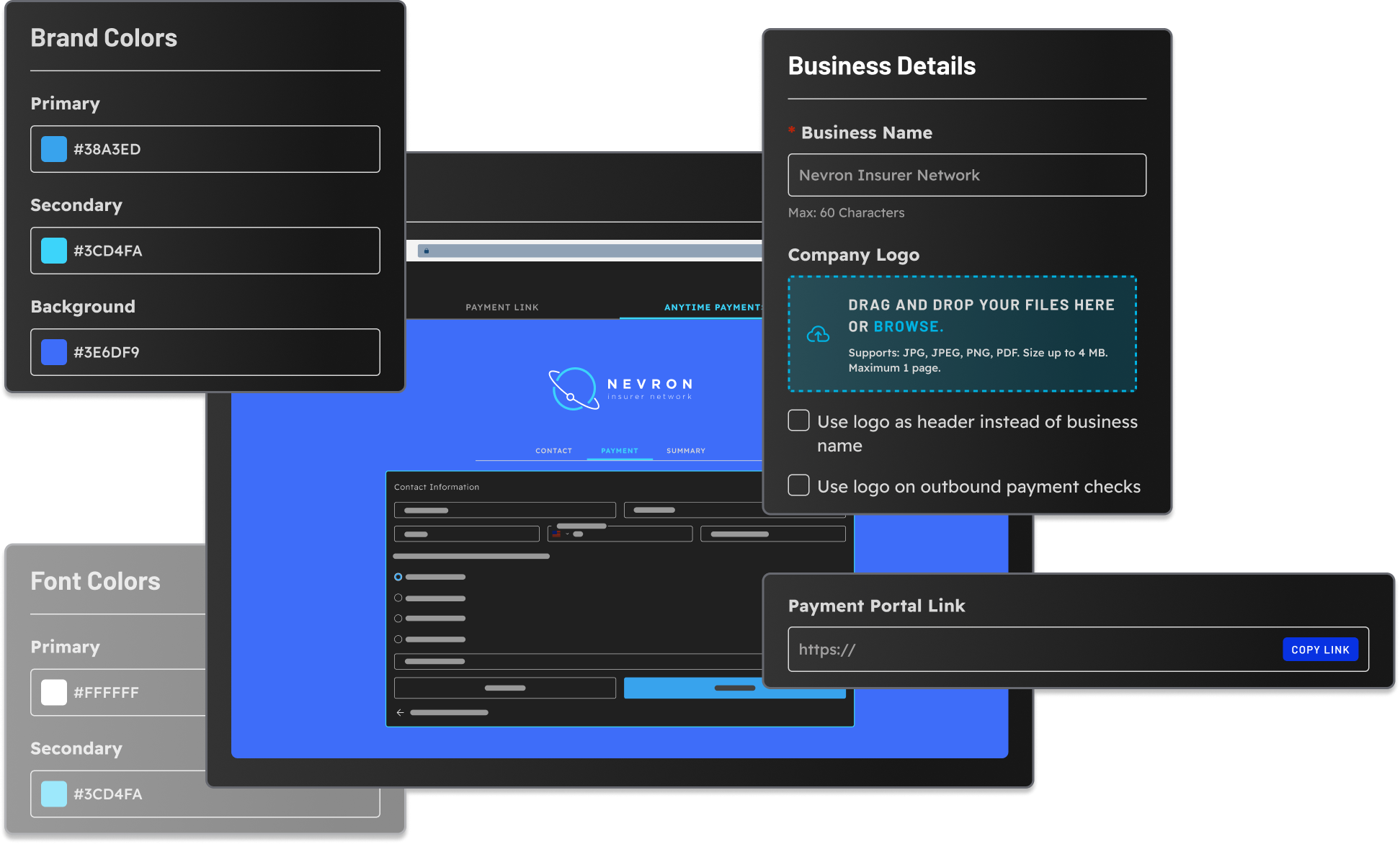Click the Secondary brand color swatch #3CD4FA
This screenshot has width=1400, height=844.
pos(53,251)
